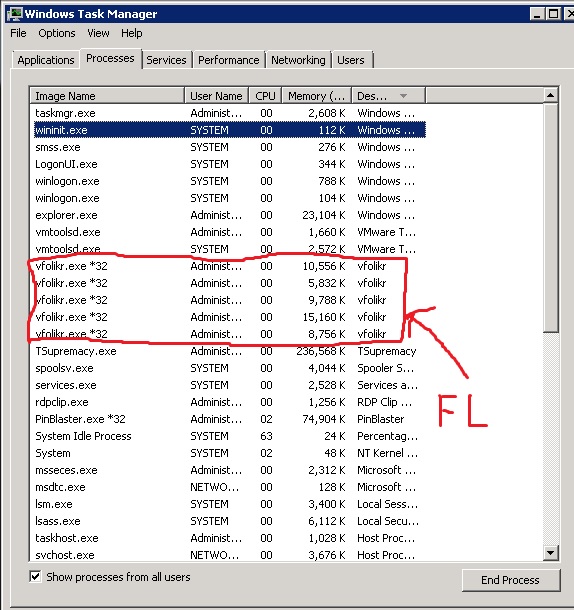Viewport: 574px width, 610px height.
Task: Click the 236,568 K memory value
Action: coord(321,351)
